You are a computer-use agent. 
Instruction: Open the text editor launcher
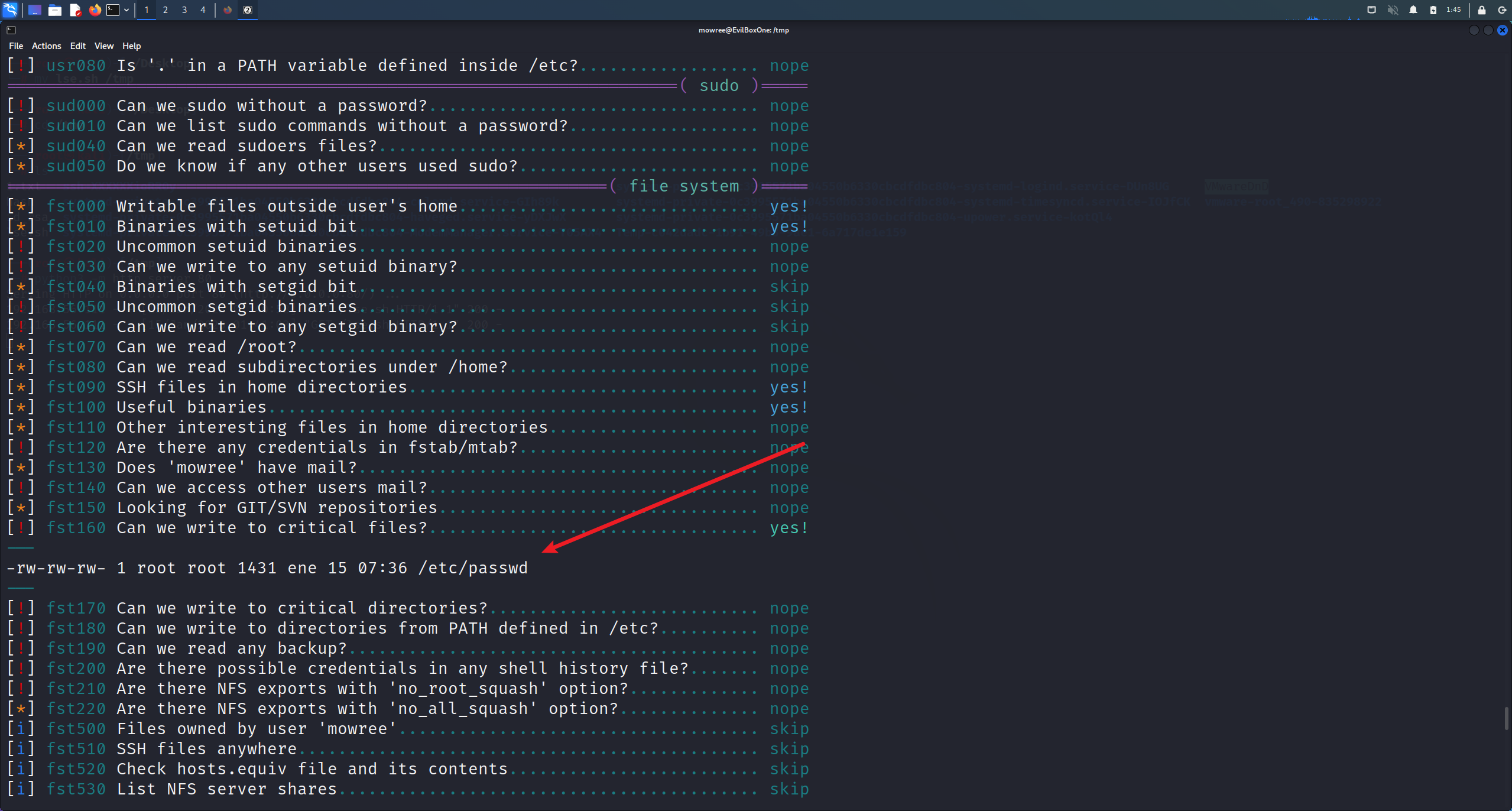tap(75, 10)
